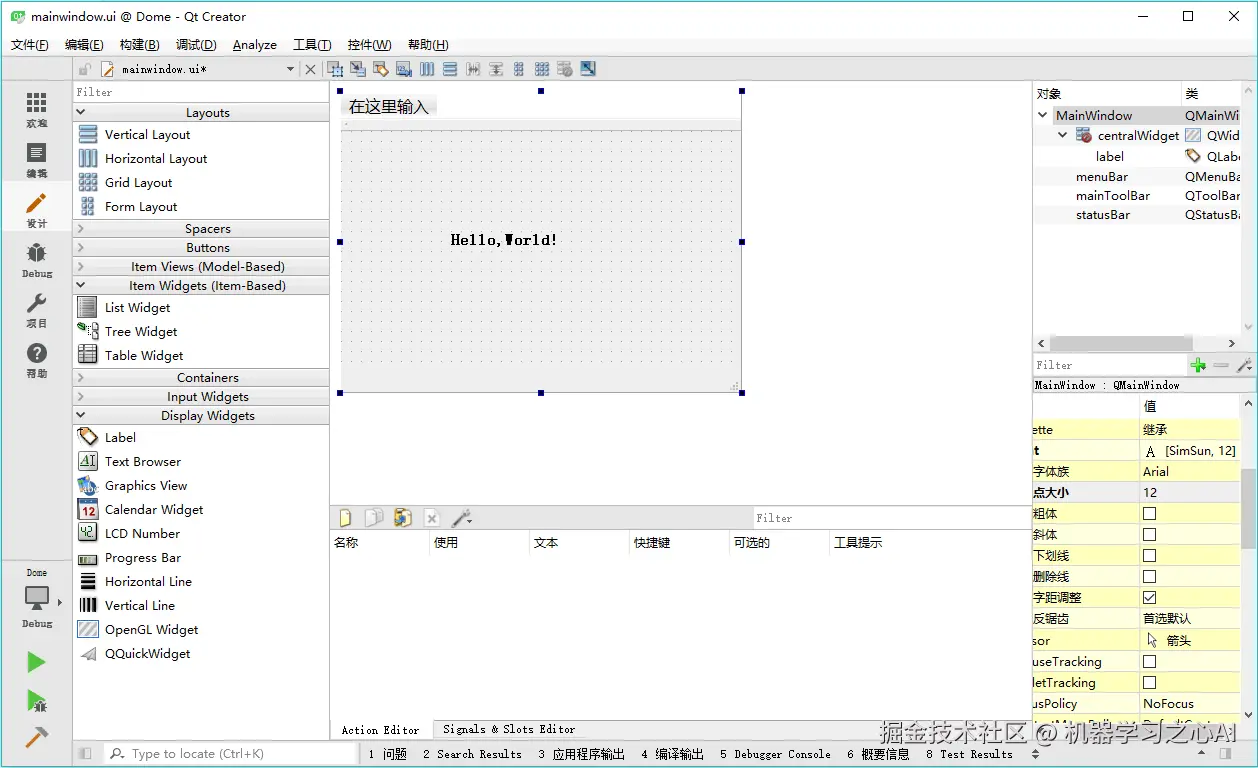Switch to the Action Editor tab
The height and width of the screenshot is (768, 1258).
tap(380, 730)
